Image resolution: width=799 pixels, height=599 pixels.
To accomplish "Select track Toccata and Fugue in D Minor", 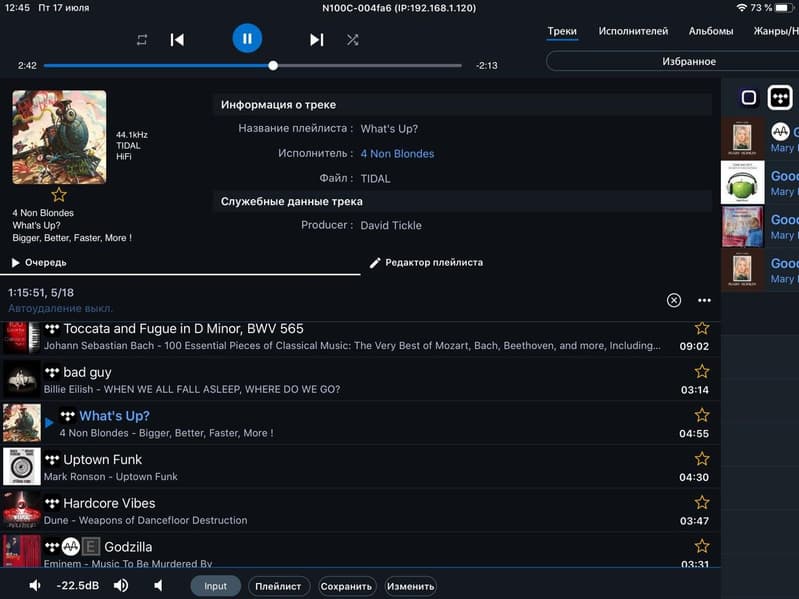I will point(360,337).
